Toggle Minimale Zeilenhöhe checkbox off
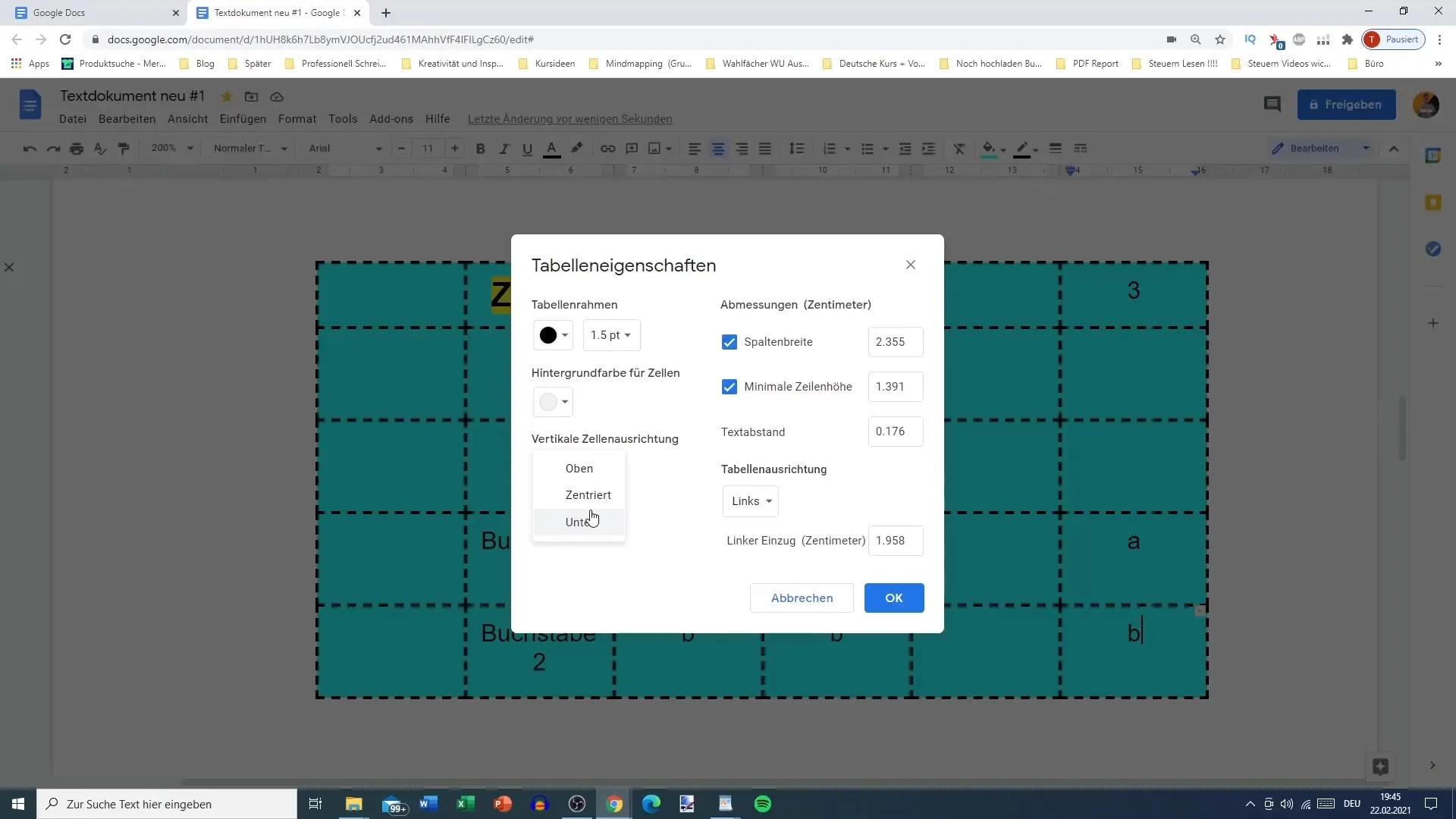 (729, 386)
